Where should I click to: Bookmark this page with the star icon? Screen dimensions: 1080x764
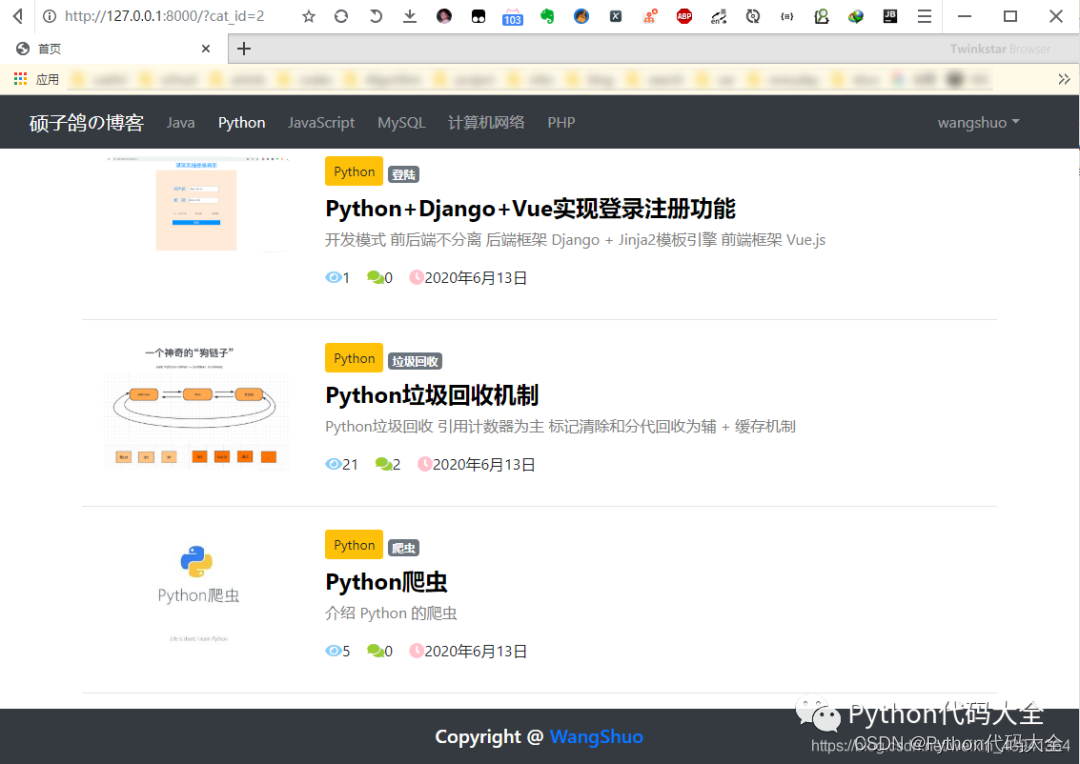(x=309, y=16)
